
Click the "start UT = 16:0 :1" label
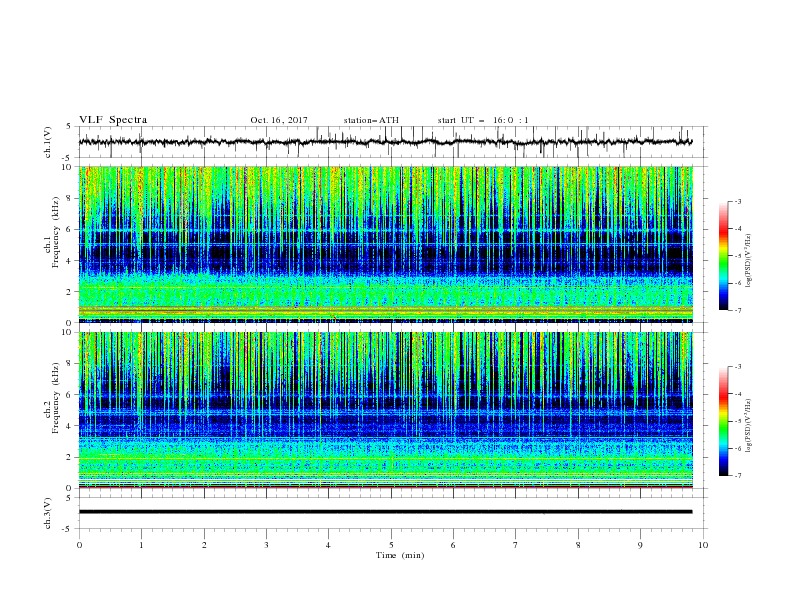tap(483, 120)
